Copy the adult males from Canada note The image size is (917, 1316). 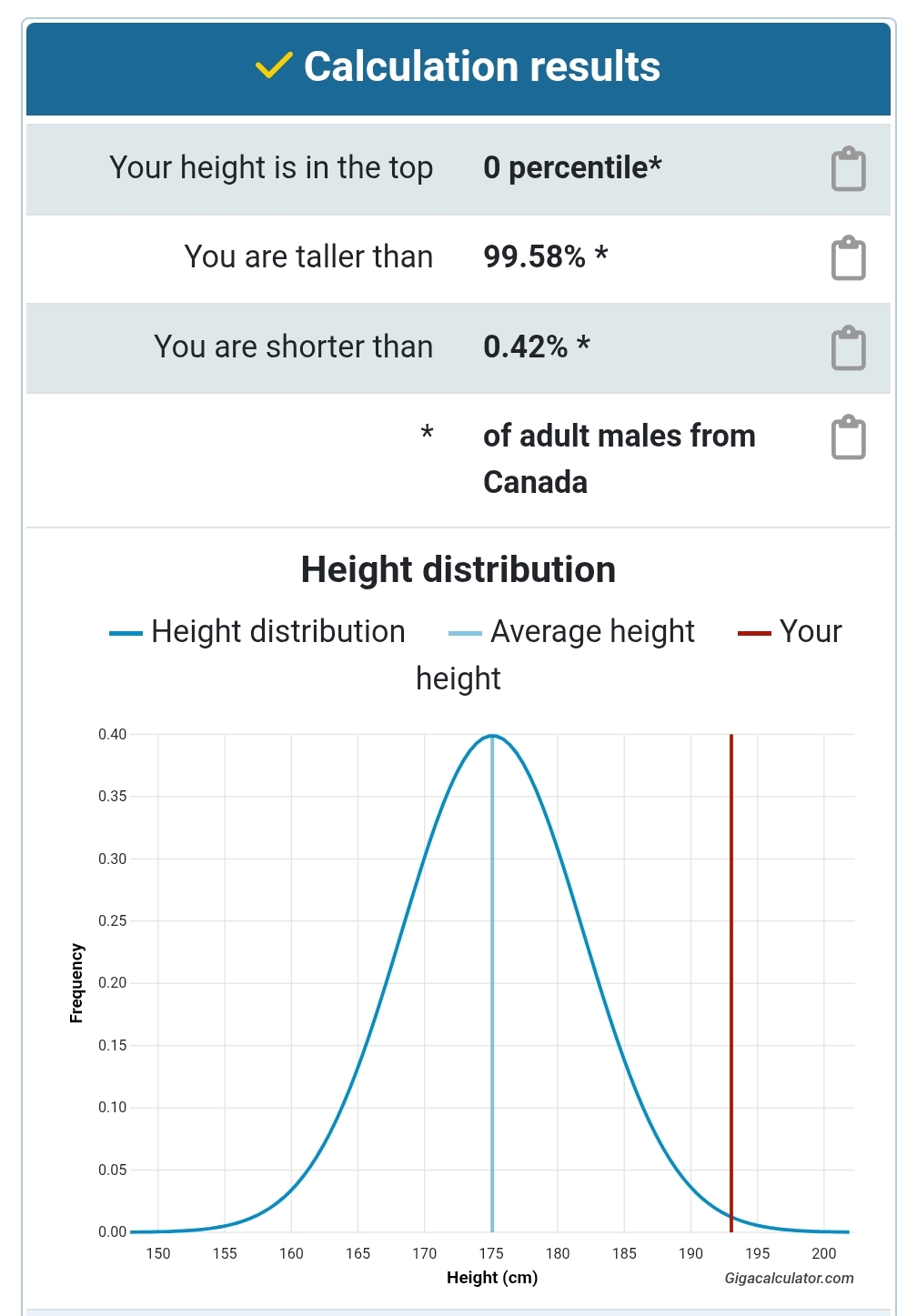click(x=848, y=437)
